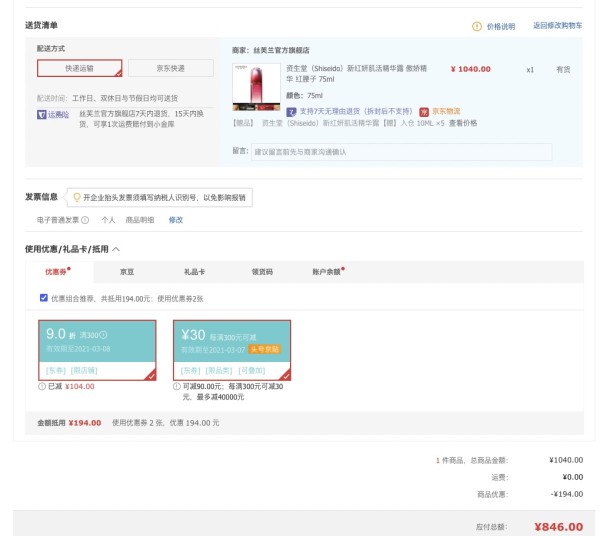This screenshot has width=600, height=536.
Task: Click 查看价格 for the gift item
Action: (463, 123)
